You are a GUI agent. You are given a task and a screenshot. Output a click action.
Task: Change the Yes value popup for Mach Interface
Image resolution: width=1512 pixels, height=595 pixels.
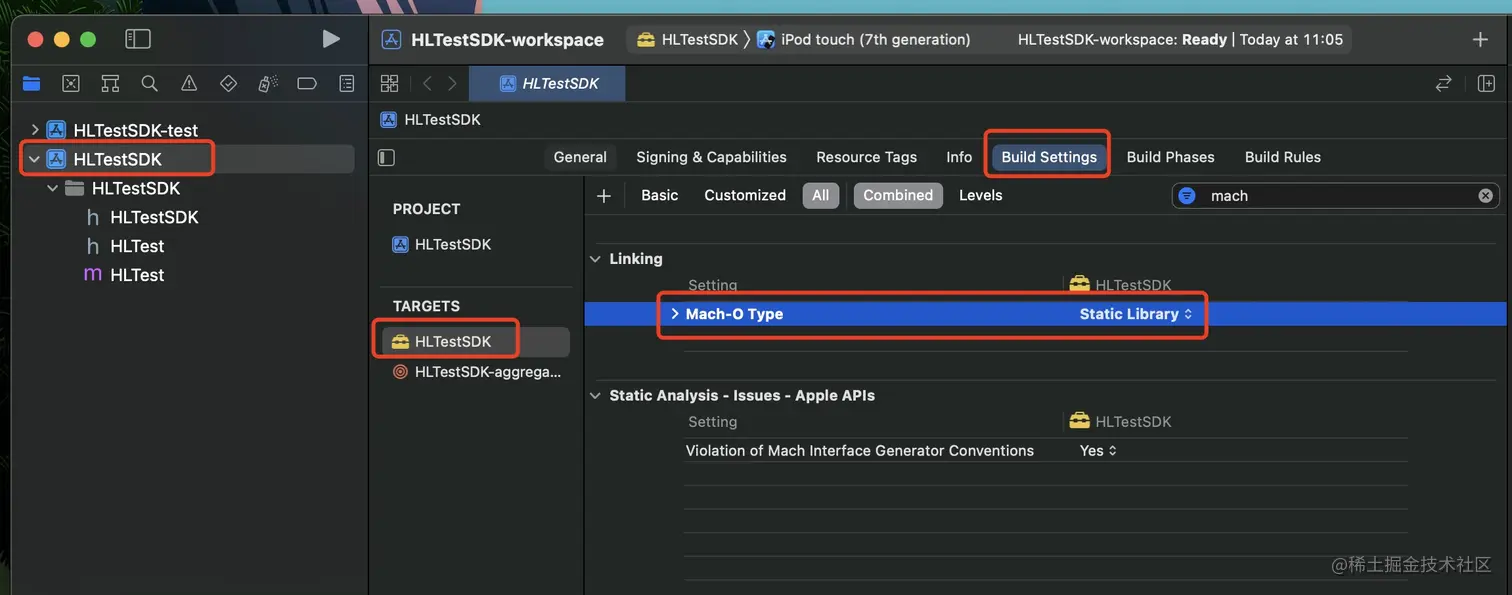tap(1098, 451)
